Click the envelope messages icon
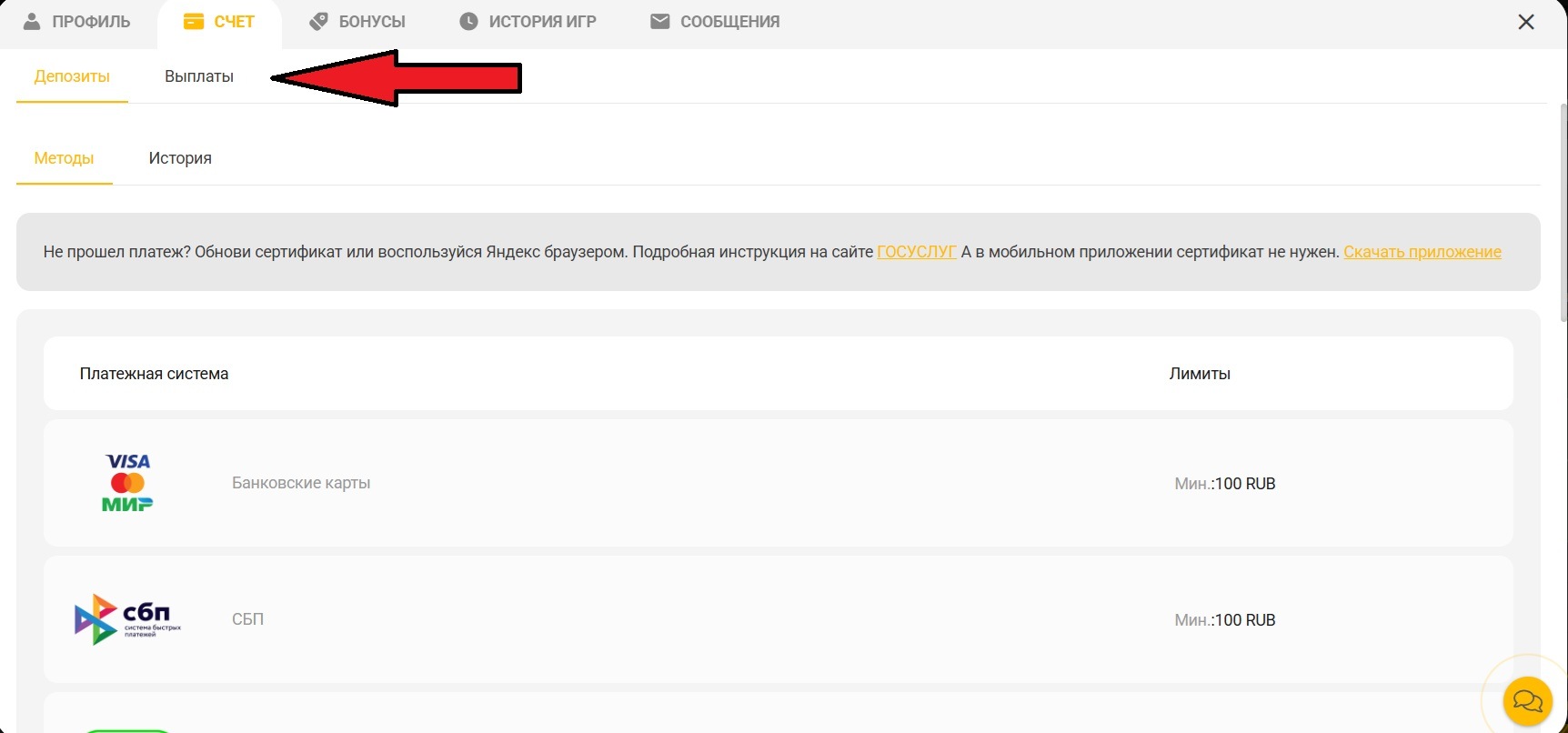Viewport: 1568px width, 733px height. (x=660, y=21)
